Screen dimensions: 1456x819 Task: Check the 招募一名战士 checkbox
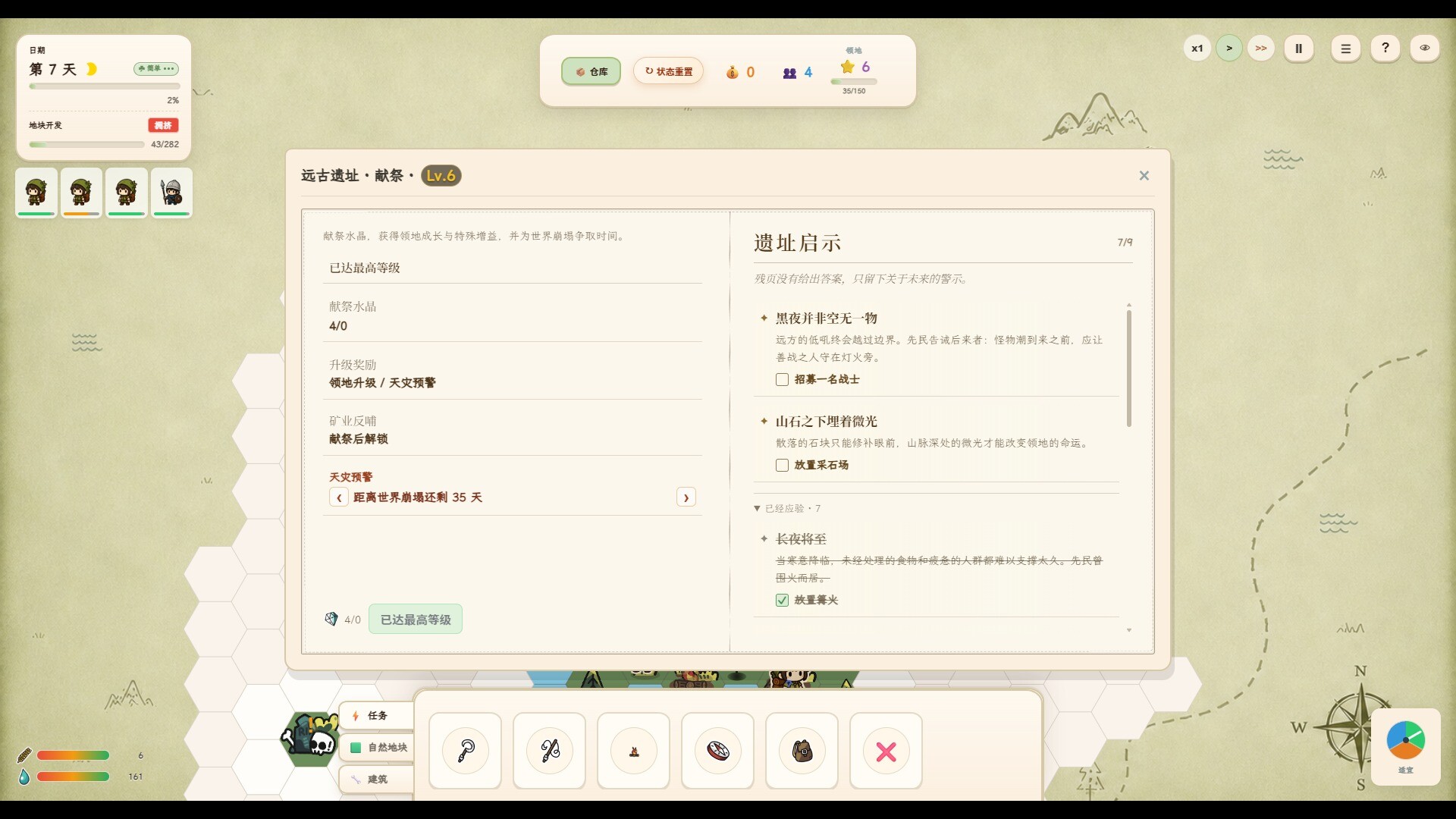pos(782,379)
